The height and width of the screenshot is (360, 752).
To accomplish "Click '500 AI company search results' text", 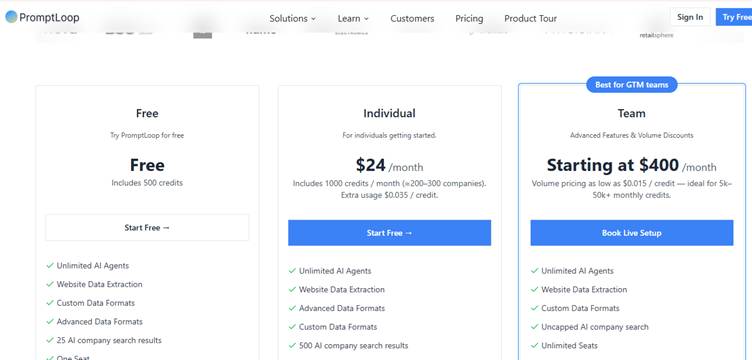I will click(353, 346).
